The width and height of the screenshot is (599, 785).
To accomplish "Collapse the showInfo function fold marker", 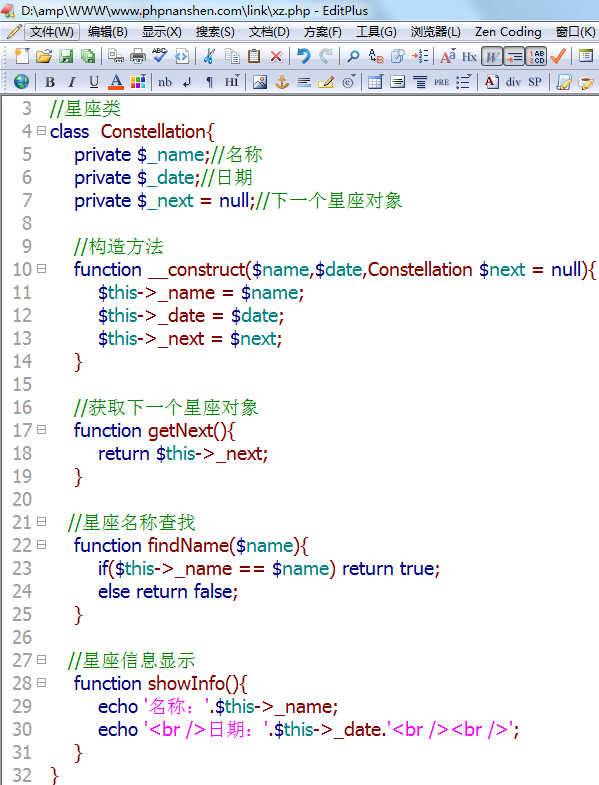I will 41,682.
